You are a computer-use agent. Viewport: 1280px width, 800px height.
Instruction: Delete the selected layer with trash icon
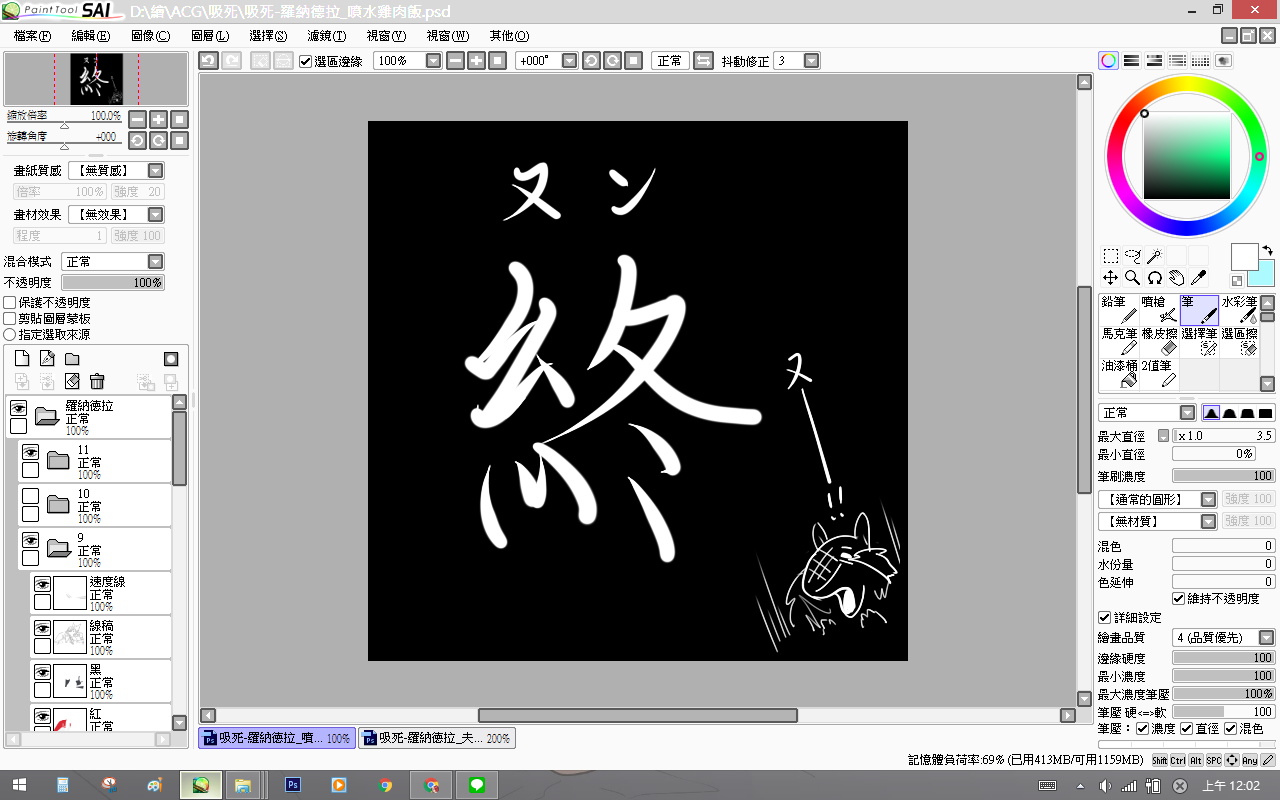point(97,381)
